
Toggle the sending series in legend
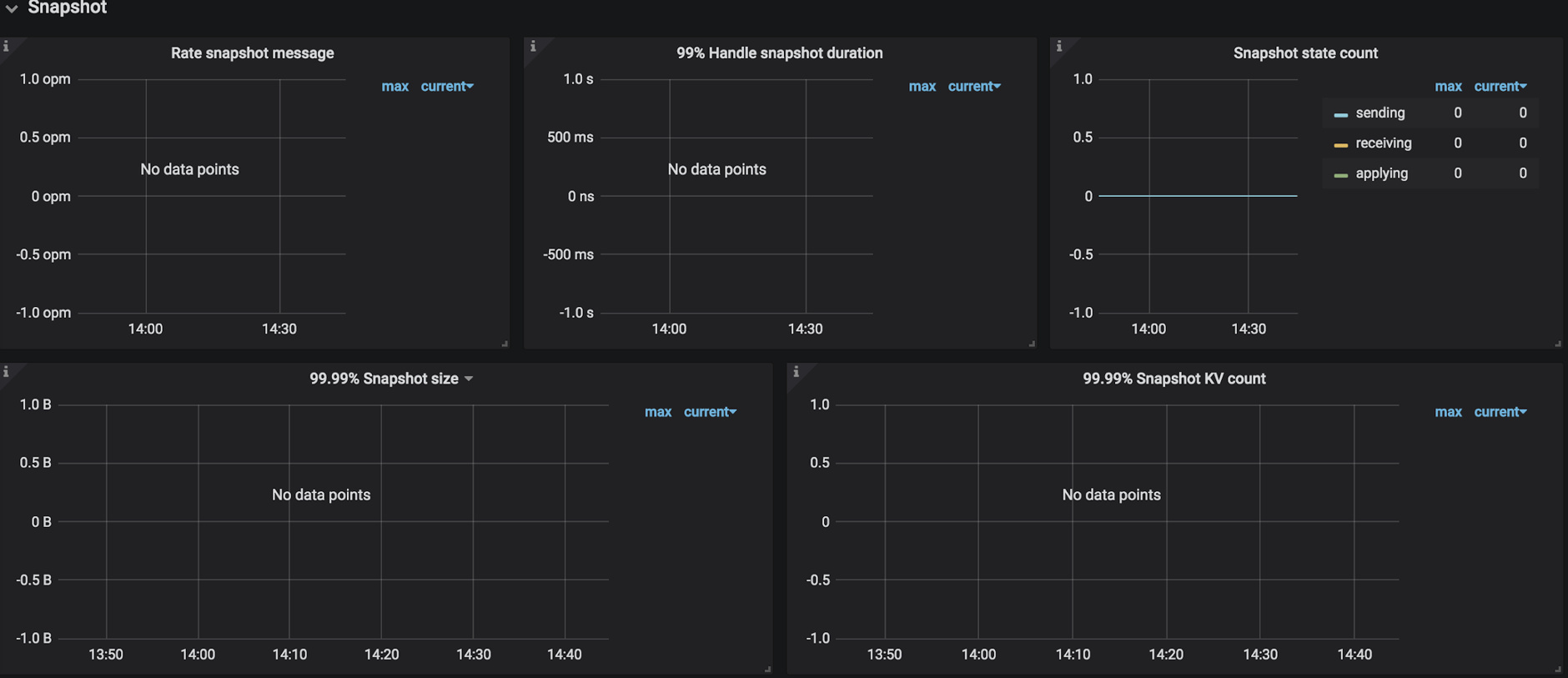(1380, 113)
